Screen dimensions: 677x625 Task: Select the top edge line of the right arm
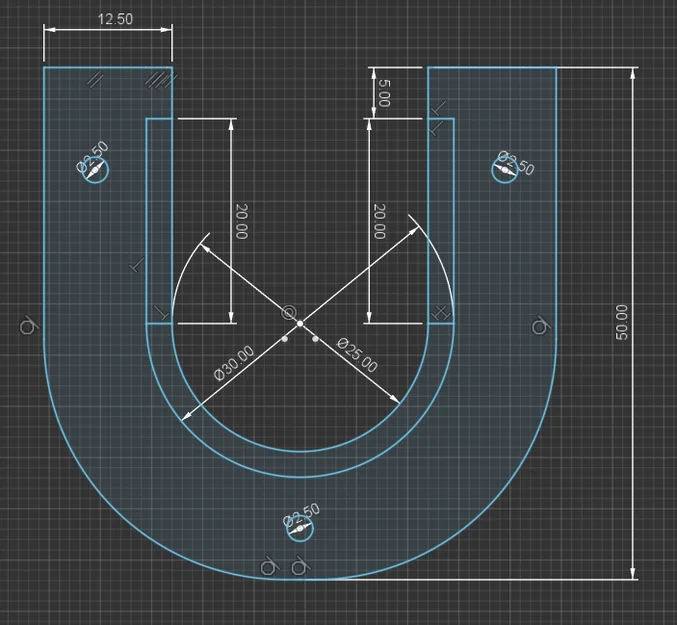(492, 67)
